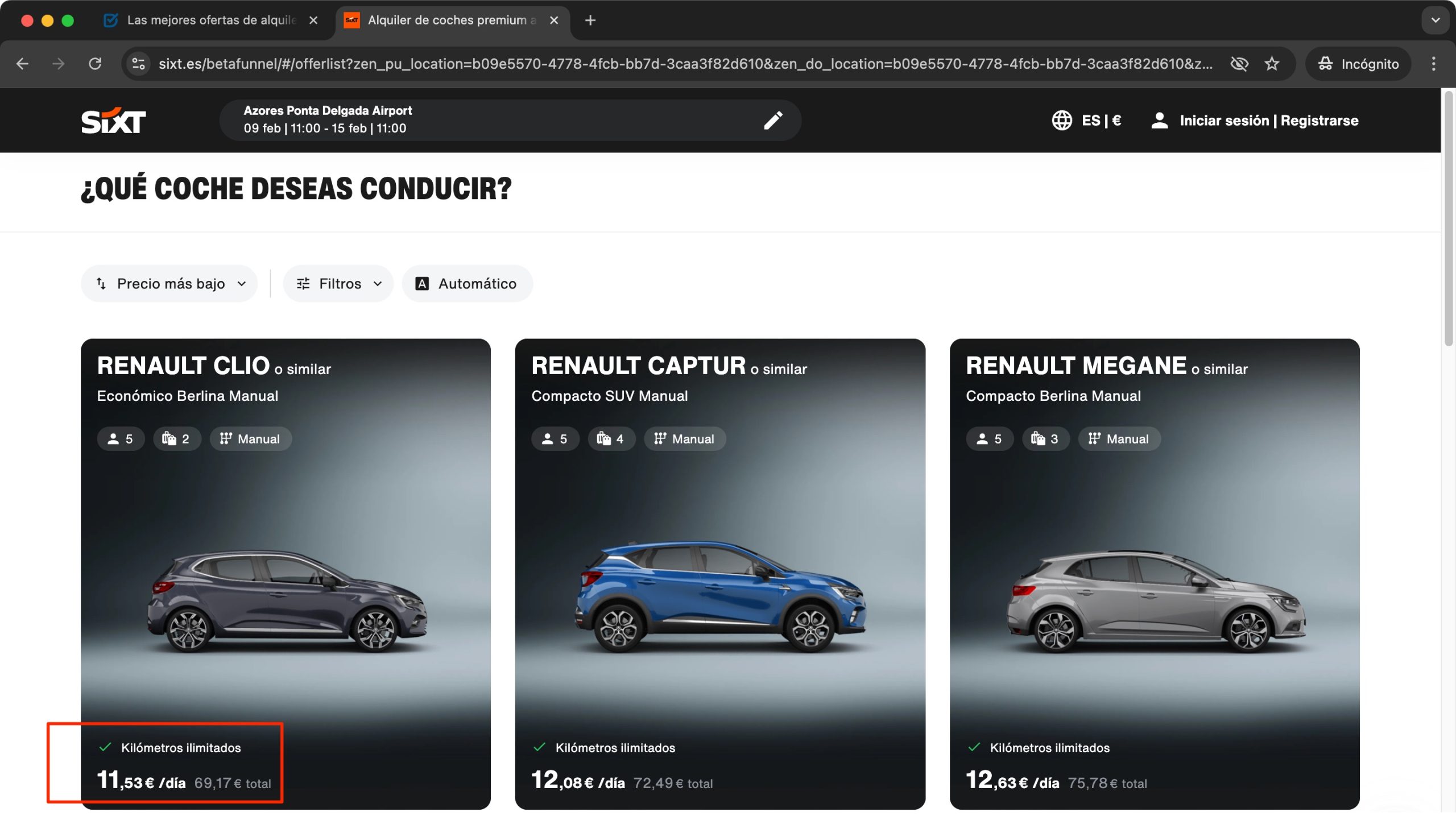This screenshot has width=1456, height=833.
Task: Open Chrome three-dot menu
Action: click(1433, 64)
